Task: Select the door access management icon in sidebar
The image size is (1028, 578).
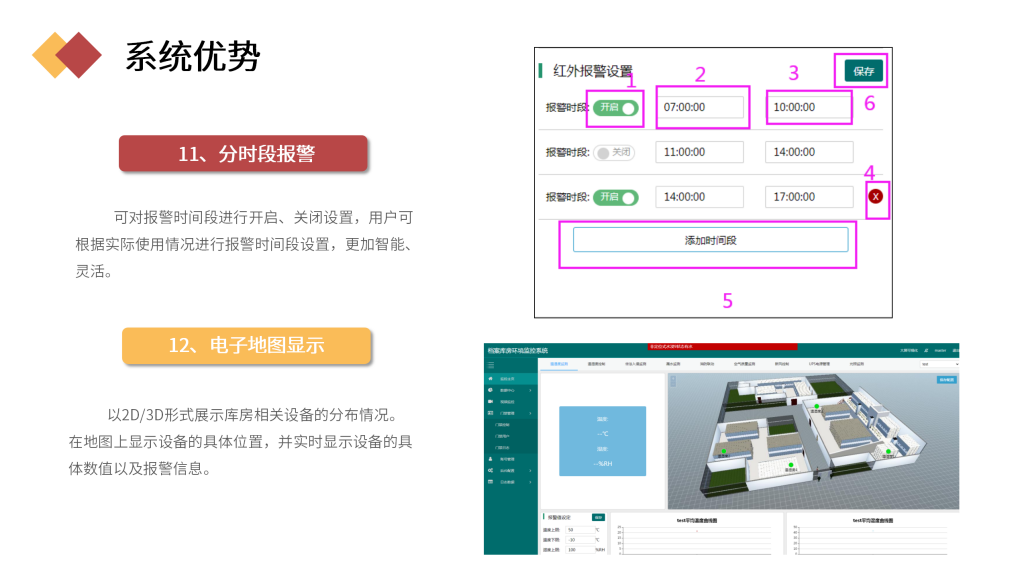Action: click(491, 413)
